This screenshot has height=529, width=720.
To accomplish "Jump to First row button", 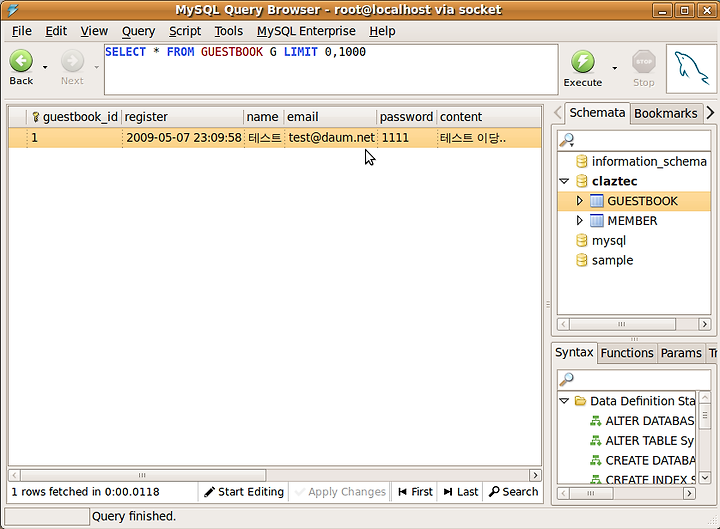I will (415, 492).
